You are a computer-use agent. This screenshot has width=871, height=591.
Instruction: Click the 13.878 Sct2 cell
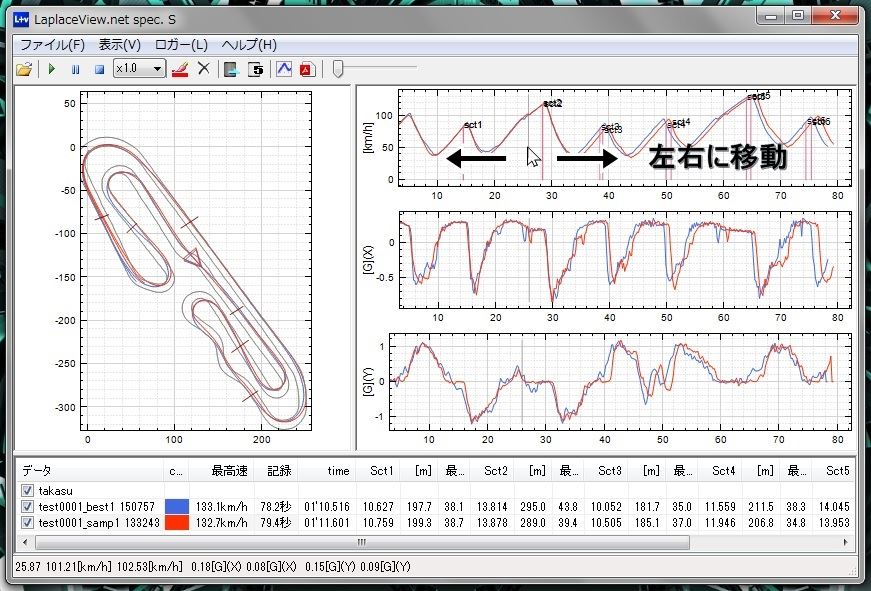(492, 523)
